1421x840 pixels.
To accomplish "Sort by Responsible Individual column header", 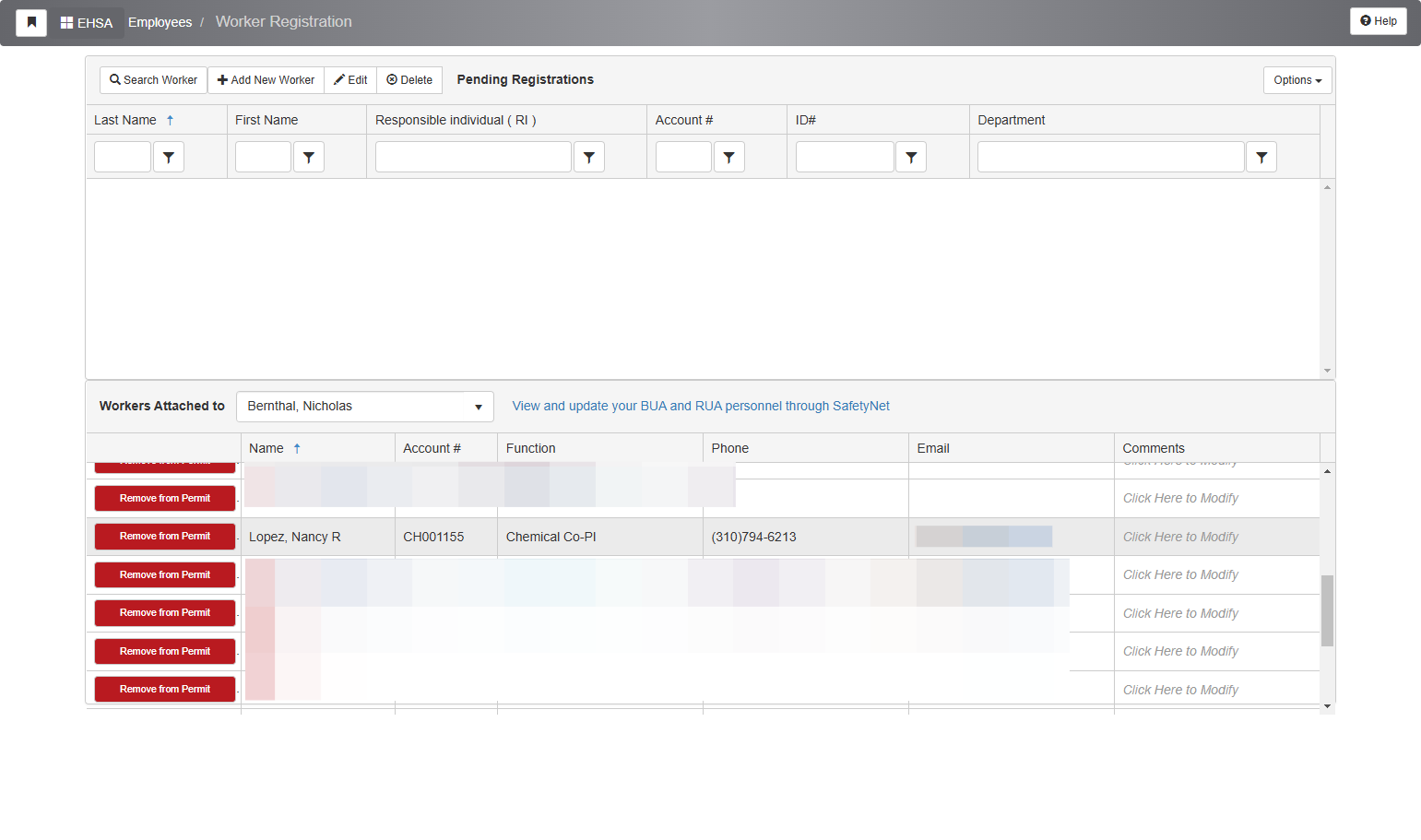I will (456, 120).
